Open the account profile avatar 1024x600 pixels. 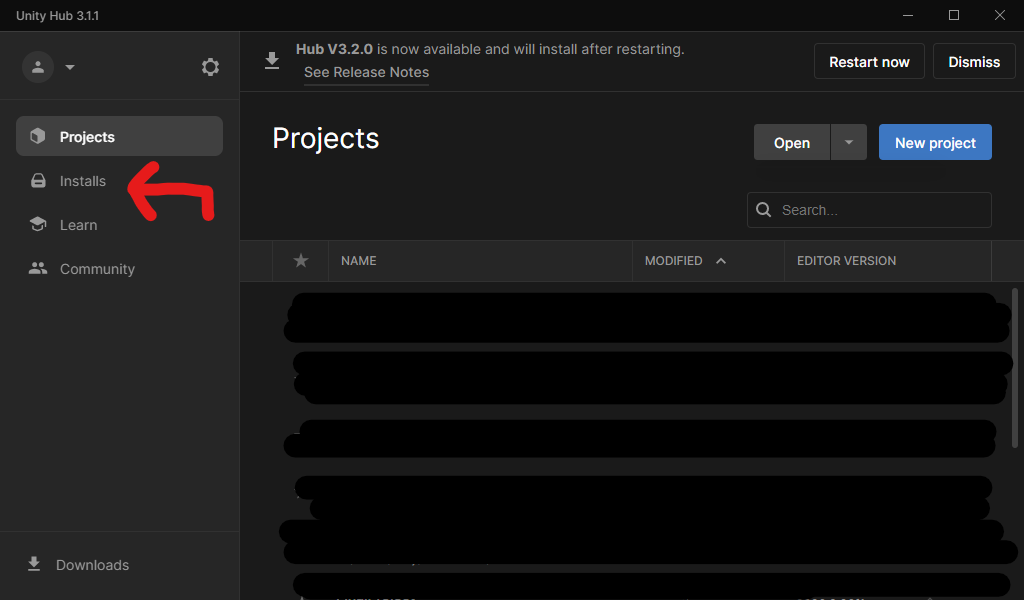[x=38, y=67]
